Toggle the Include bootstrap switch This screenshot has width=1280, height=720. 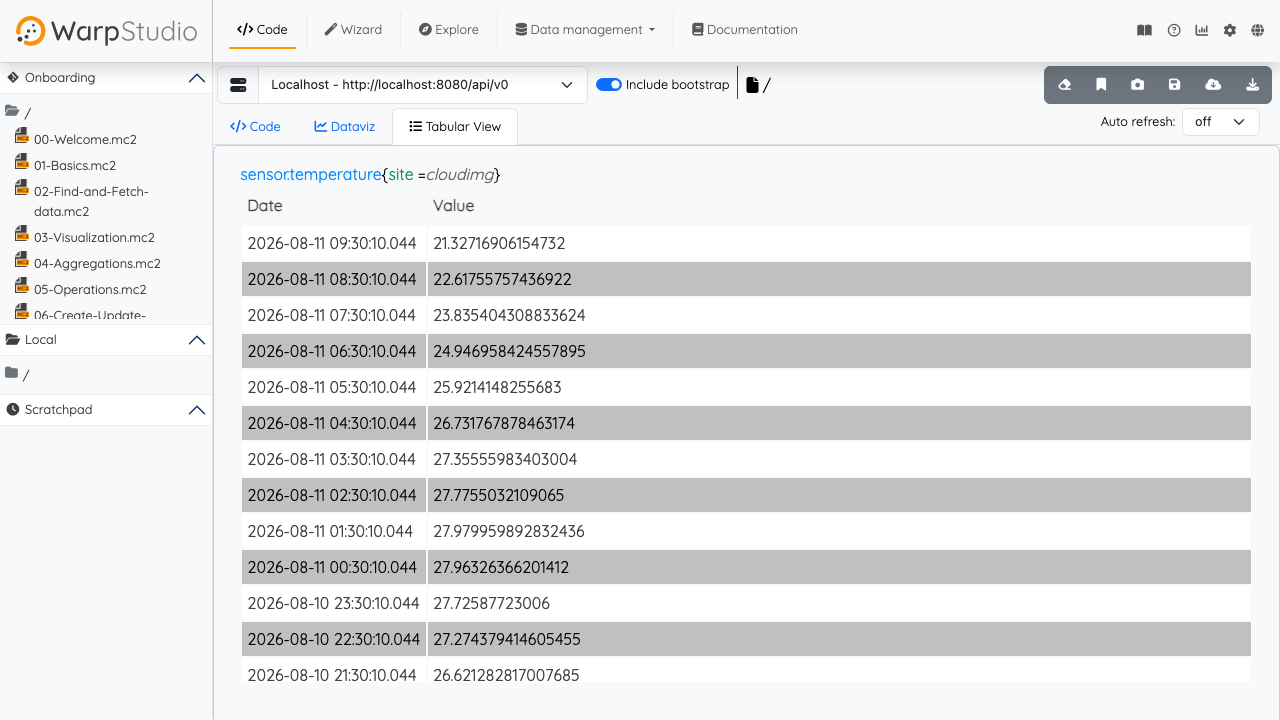coord(609,85)
